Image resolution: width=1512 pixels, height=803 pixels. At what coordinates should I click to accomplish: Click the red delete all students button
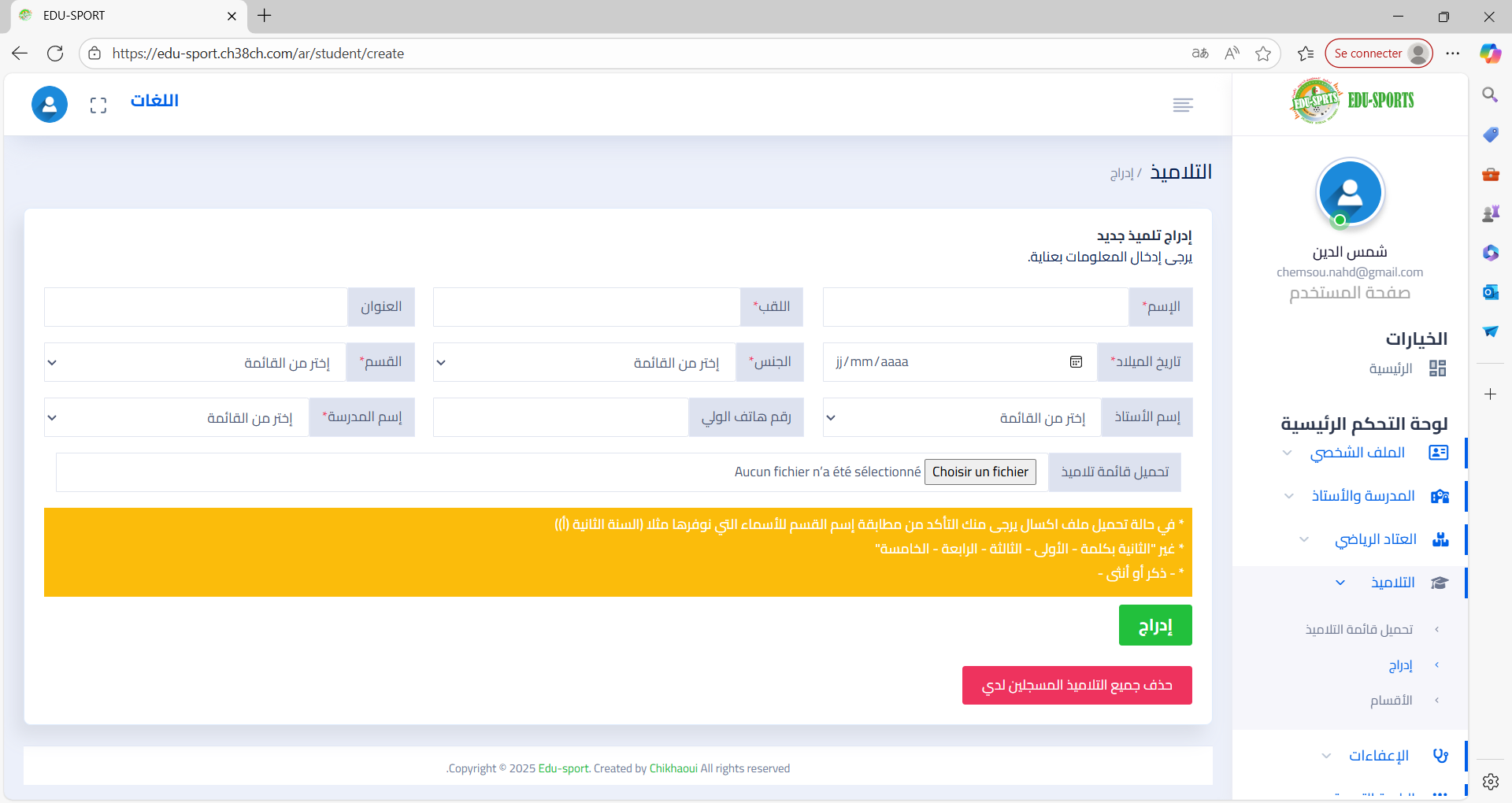1077,686
